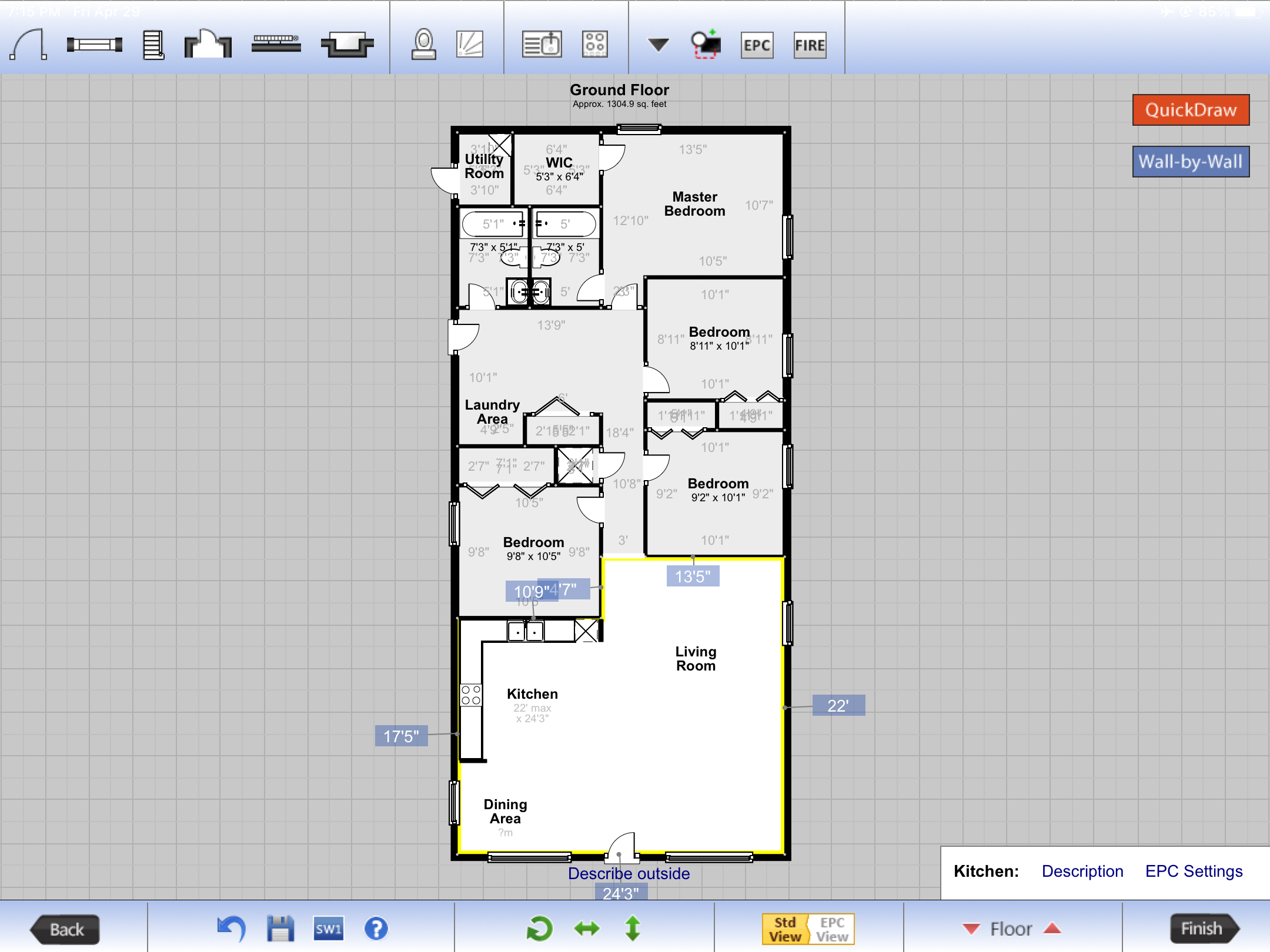
Task: Select the door tool icon
Action: click(28, 45)
